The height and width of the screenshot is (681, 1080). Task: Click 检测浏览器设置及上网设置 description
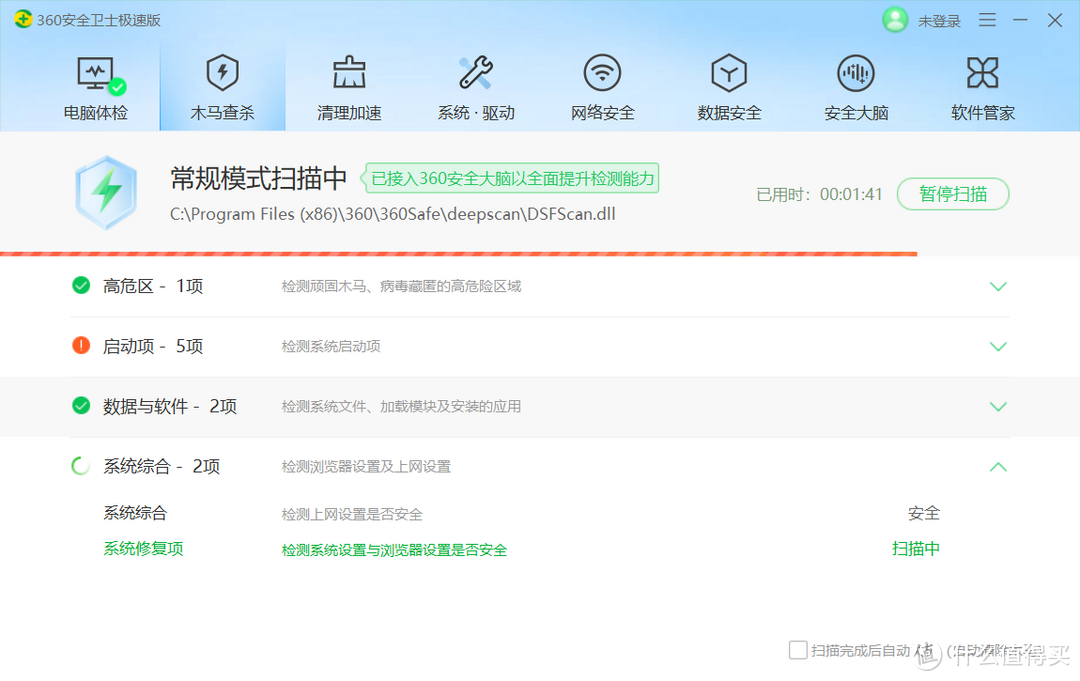click(x=366, y=467)
